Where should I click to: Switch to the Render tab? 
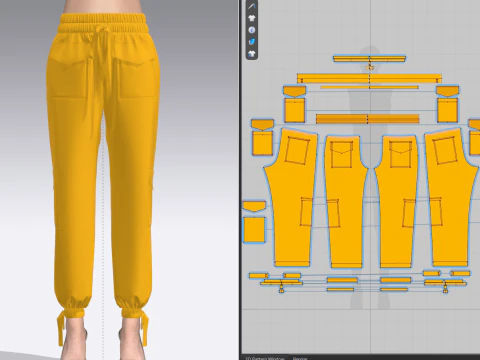click(x=300, y=358)
